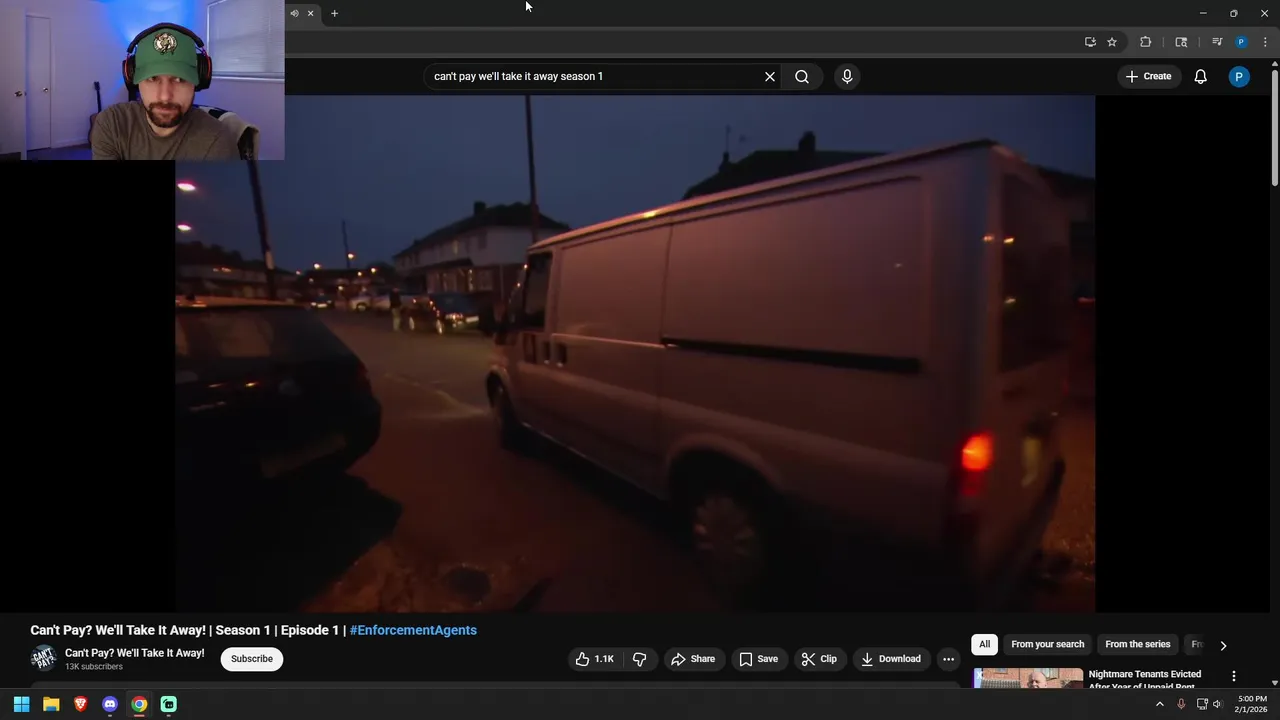
Task: Subscribe to Can't Pay? We'll Take It Away!
Action: [x=252, y=659]
